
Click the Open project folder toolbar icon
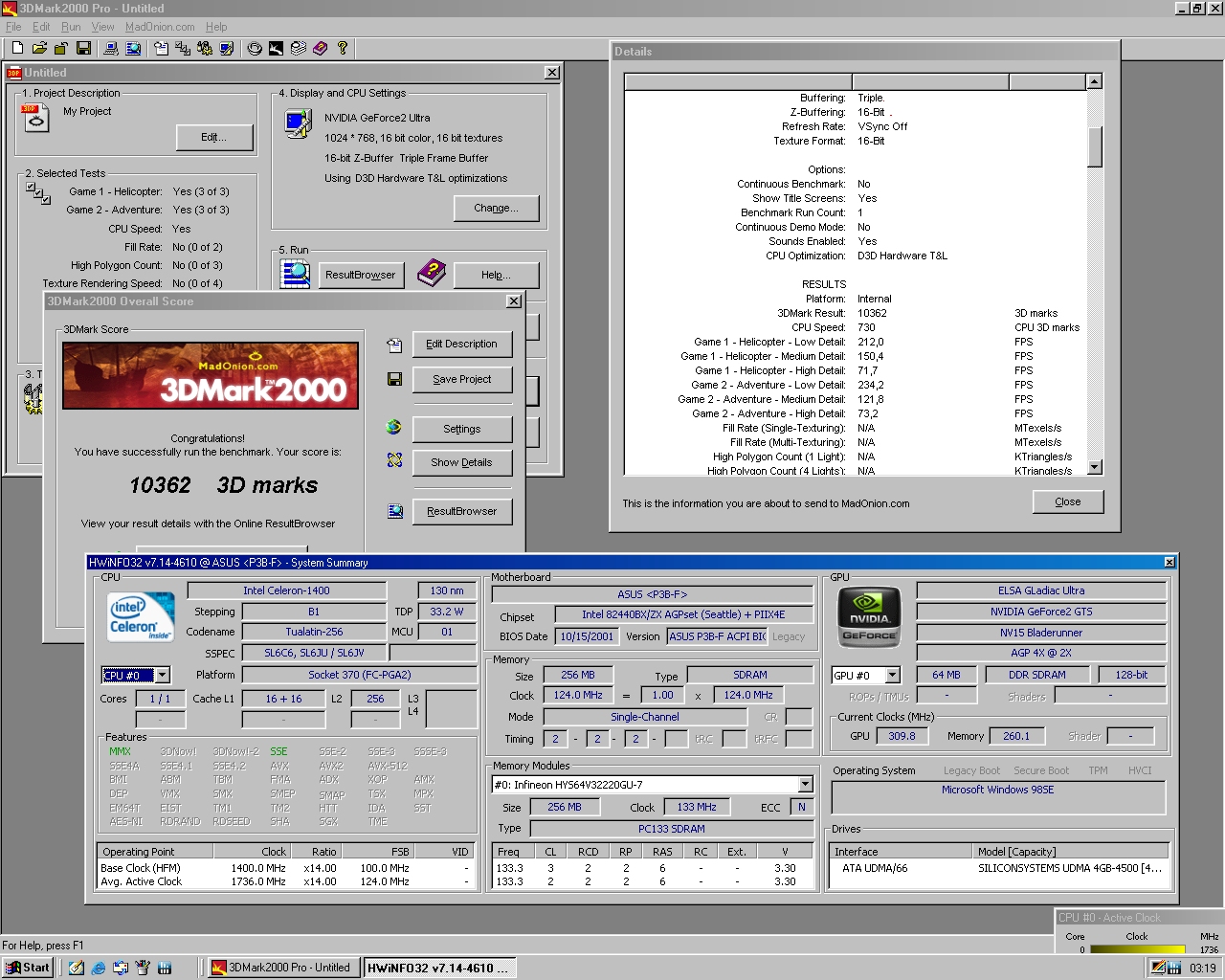click(39, 48)
